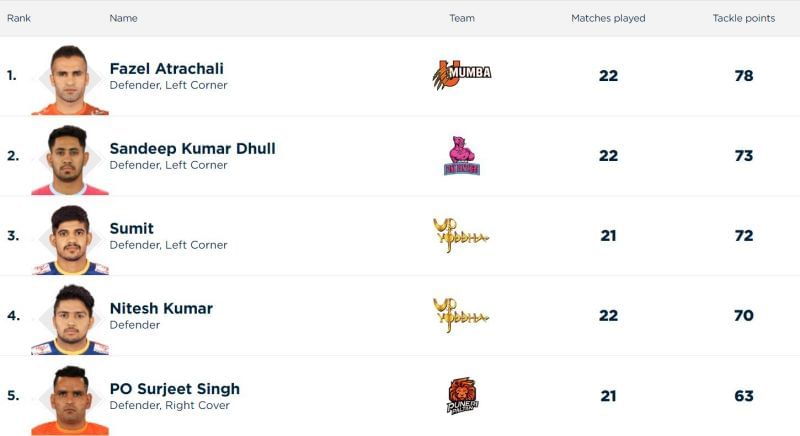Screen dimensions: 800x436
Task: Sort by the Team column header
Action: (x=461, y=18)
